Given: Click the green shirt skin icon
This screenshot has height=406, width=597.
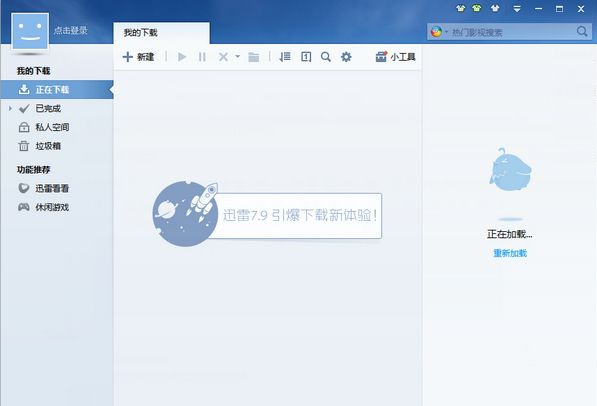Looking at the screenshot, I should [477, 8].
